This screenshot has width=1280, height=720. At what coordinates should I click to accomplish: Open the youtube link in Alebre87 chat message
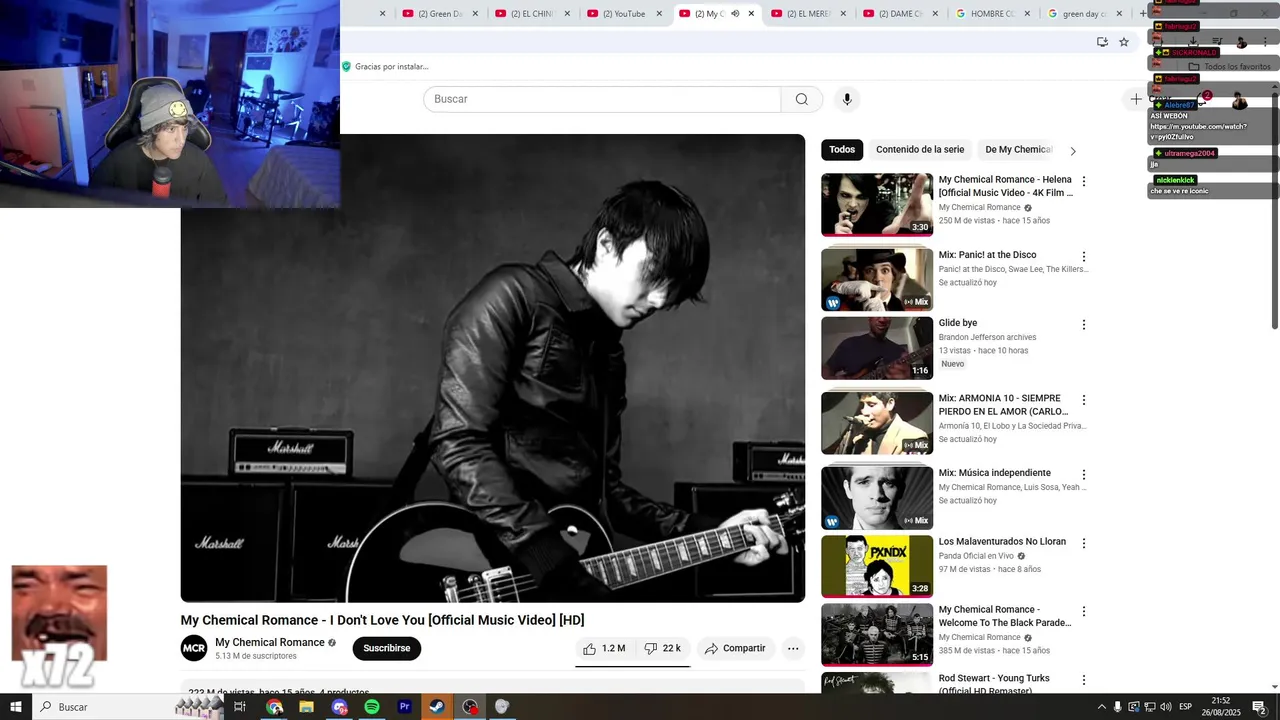pyautogui.click(x=1199, y=131)
